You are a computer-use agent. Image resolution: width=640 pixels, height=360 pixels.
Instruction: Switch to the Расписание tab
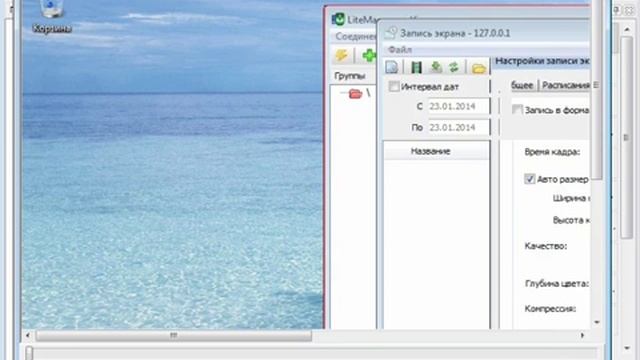566,85
